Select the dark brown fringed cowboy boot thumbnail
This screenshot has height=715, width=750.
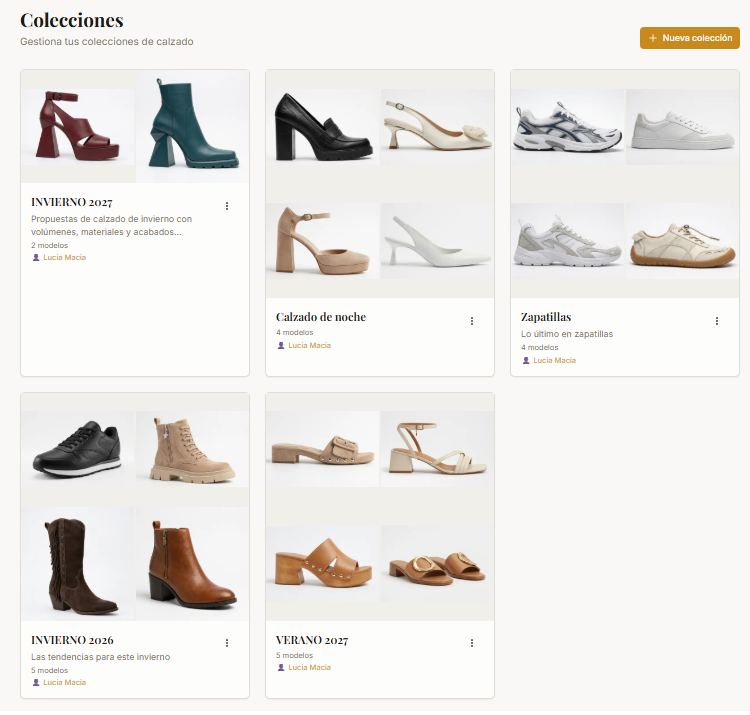(77, 564)
